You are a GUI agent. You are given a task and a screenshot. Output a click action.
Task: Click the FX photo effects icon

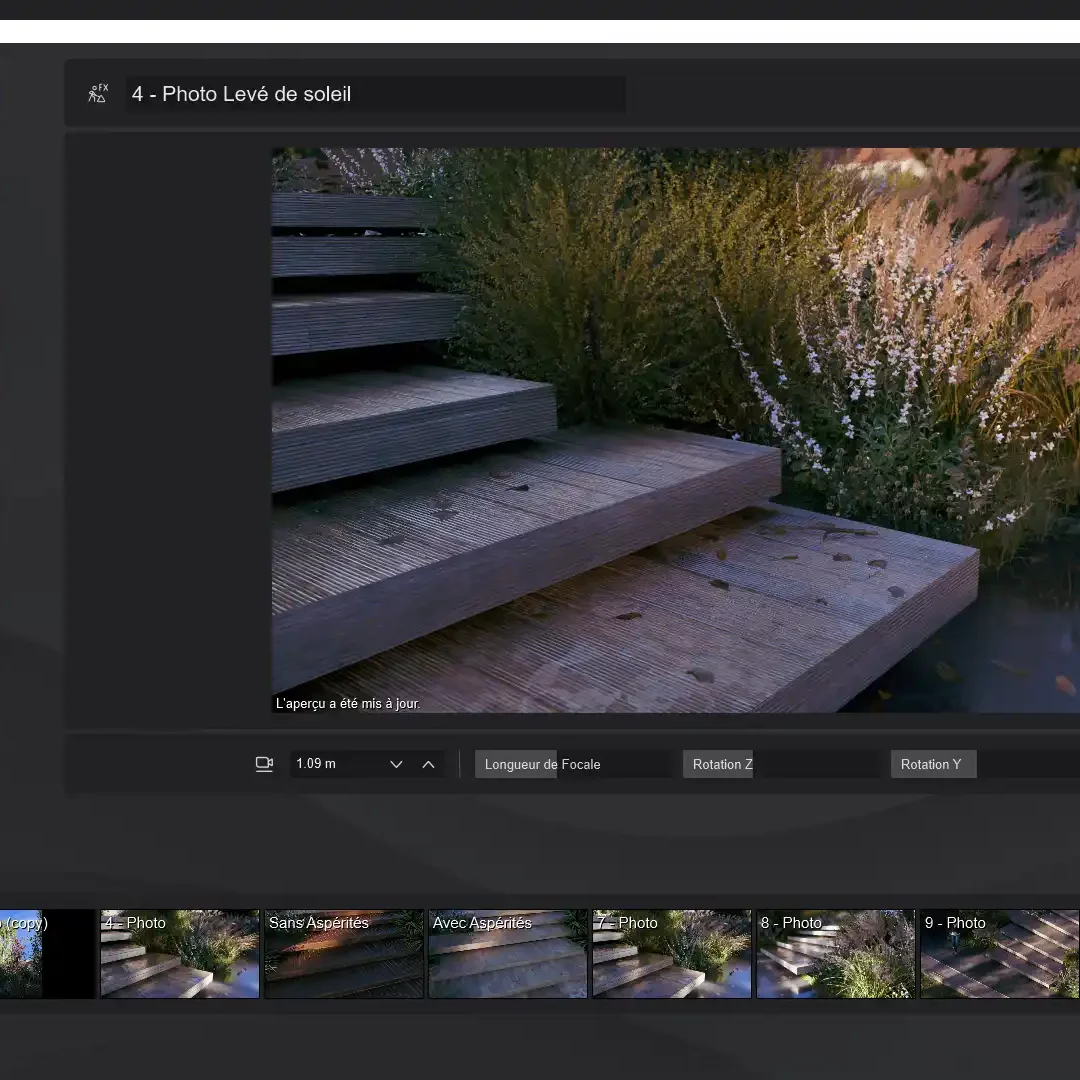tap(97, 92)
